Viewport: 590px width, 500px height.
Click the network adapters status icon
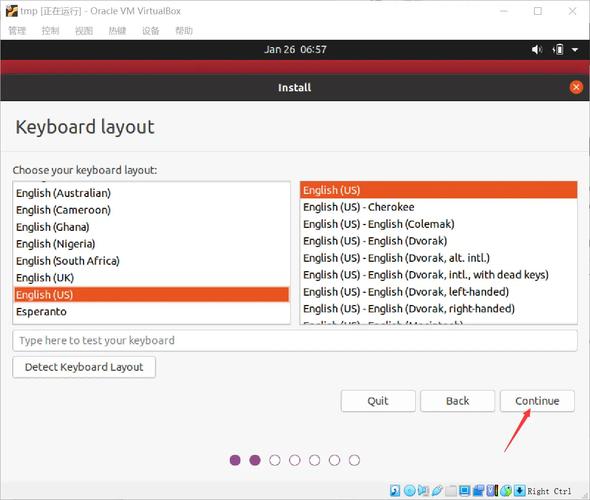(x=479, y=491)
